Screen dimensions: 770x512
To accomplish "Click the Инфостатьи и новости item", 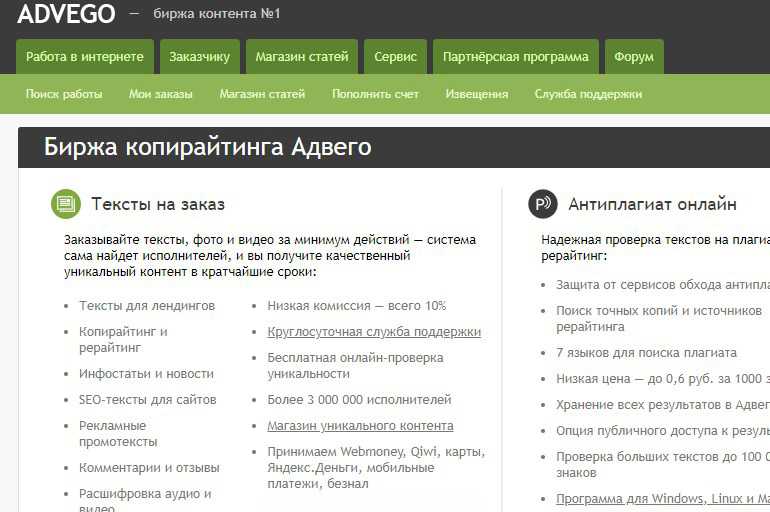I will [146, 374].
